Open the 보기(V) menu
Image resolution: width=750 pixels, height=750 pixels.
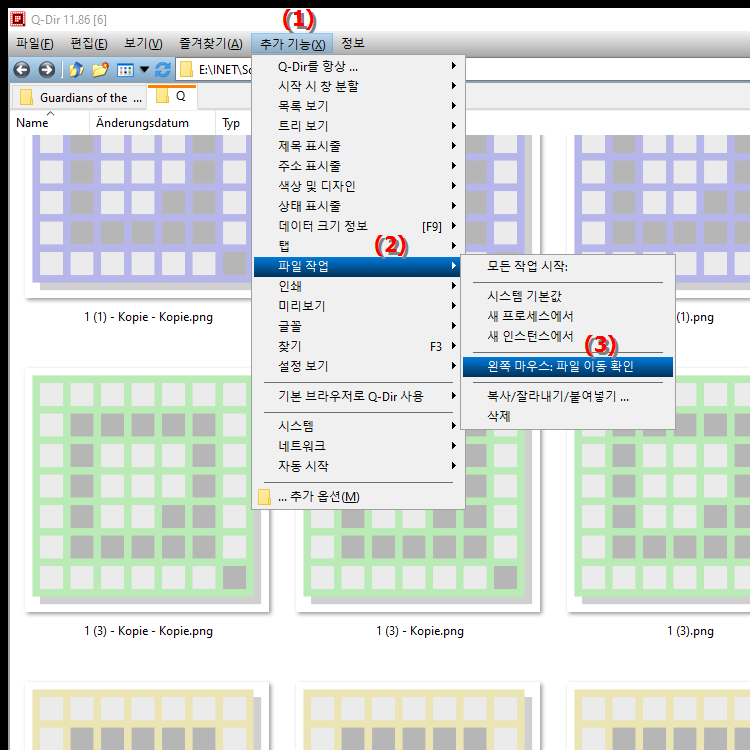coord(143,44)
